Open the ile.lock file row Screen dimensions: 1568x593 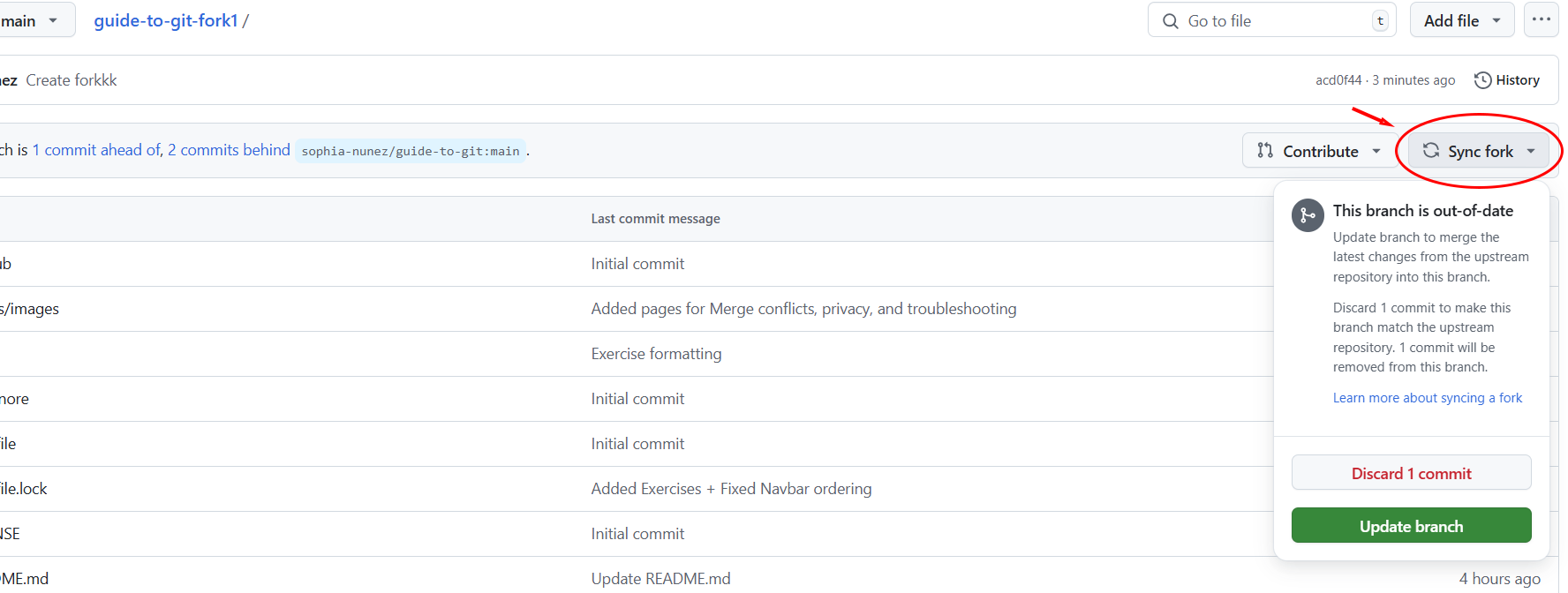click(24, 489)
